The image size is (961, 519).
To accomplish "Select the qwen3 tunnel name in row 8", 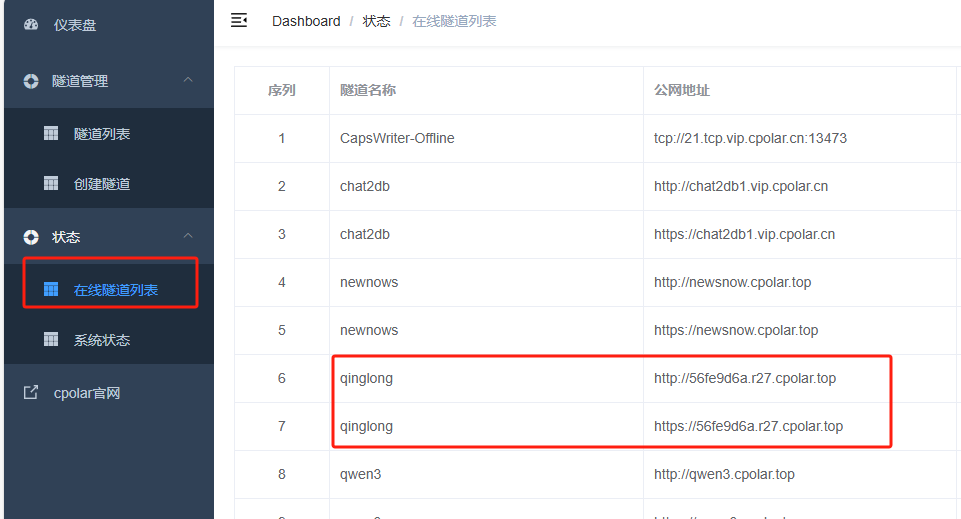I will point(360,475).
